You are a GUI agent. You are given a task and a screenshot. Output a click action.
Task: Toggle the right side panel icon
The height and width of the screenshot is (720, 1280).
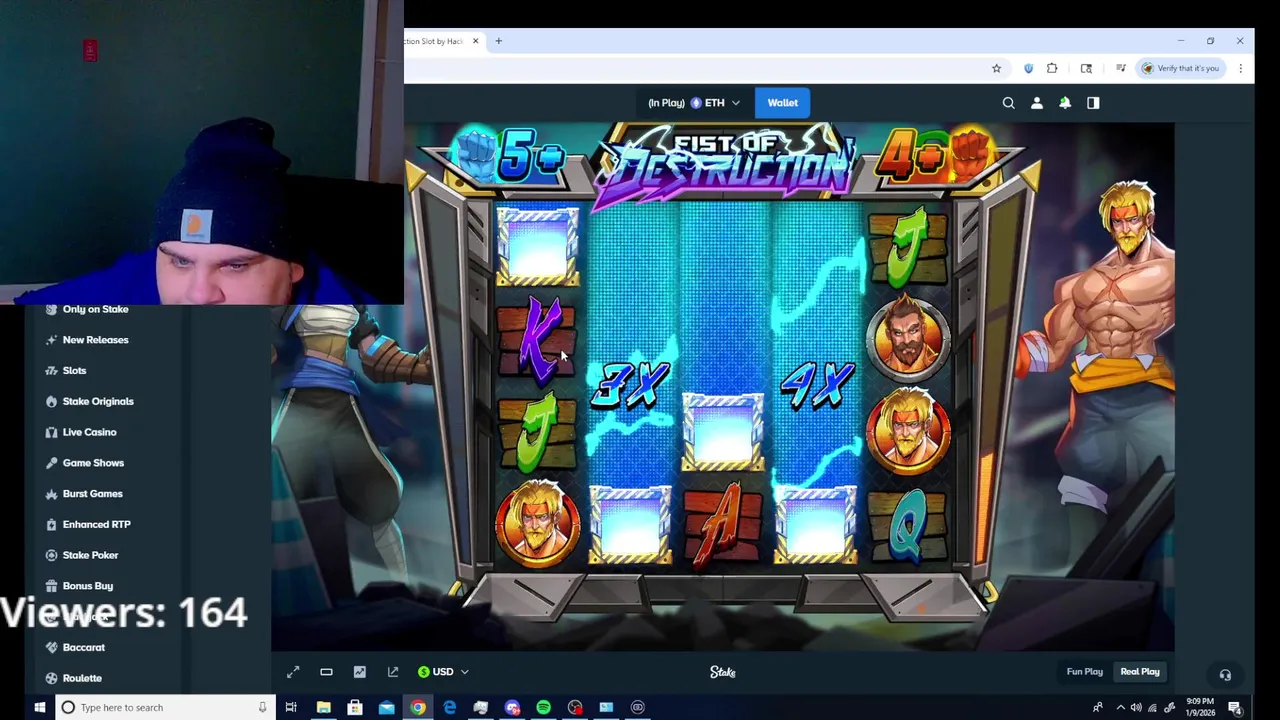[x=1093, y=103]
